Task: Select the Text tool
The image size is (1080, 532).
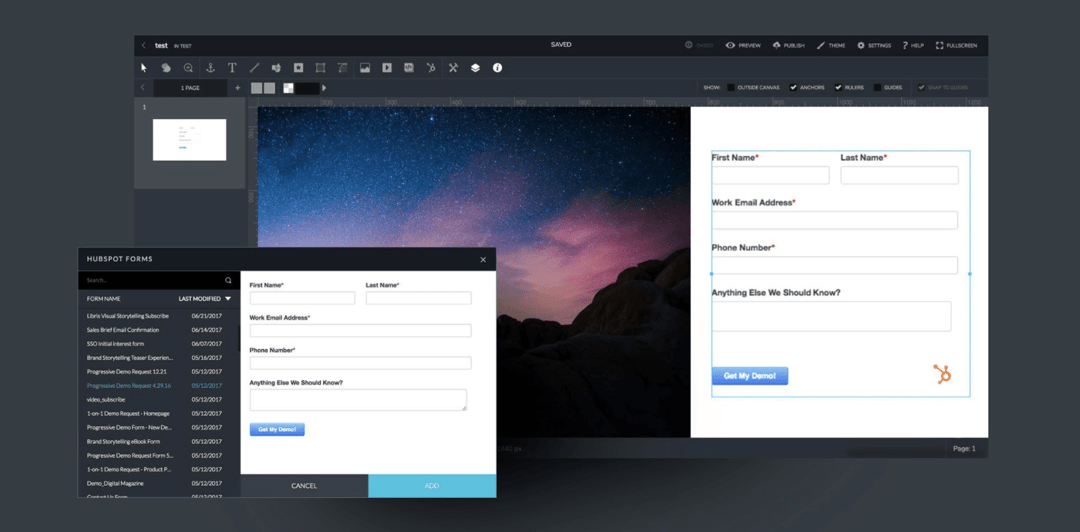Action: coord(232,68)
